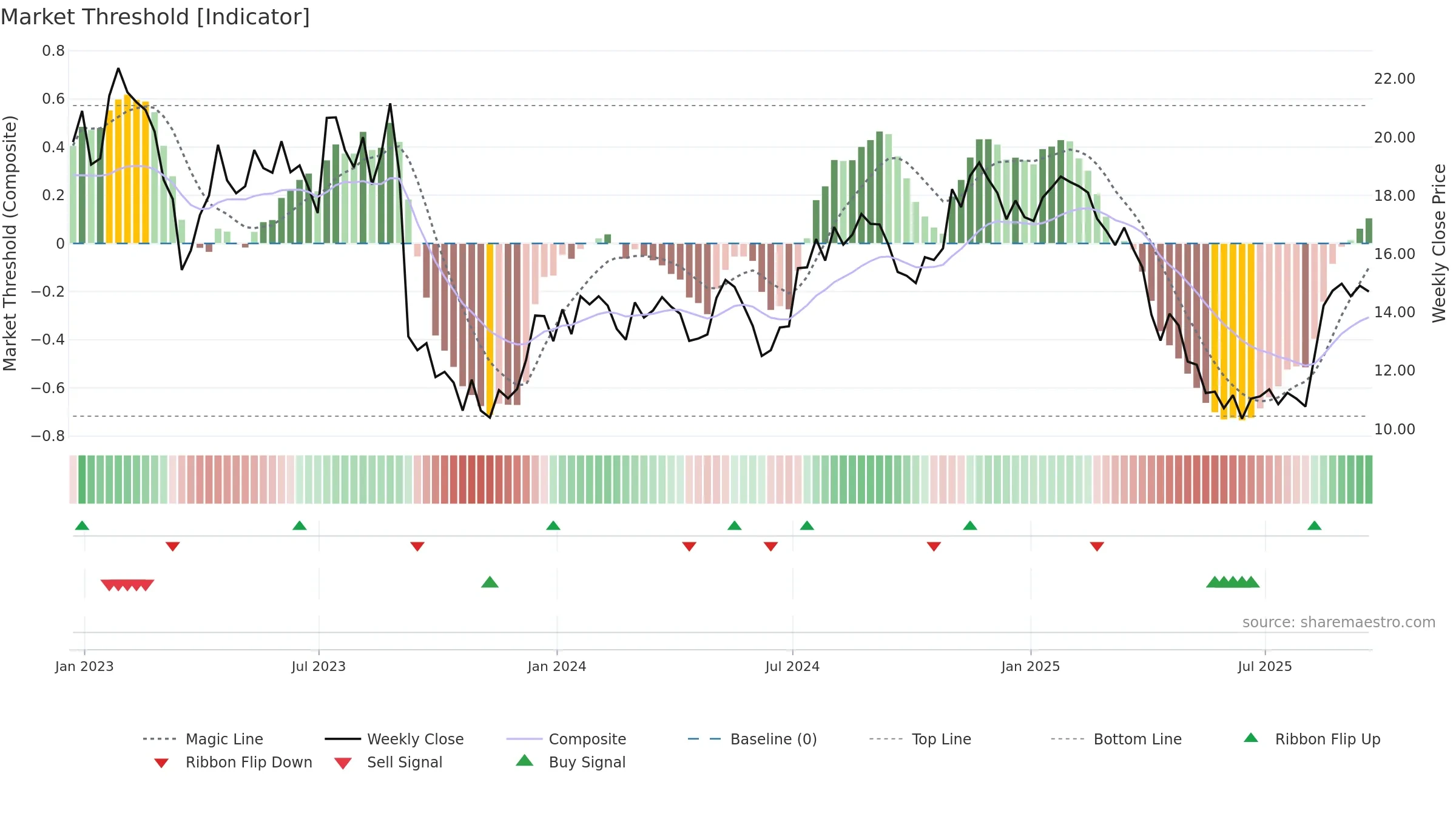The width and height of the screenshot is (1456, 819).
Task: Toggle the Magic Line legend entry
Action: click(203, 739)
